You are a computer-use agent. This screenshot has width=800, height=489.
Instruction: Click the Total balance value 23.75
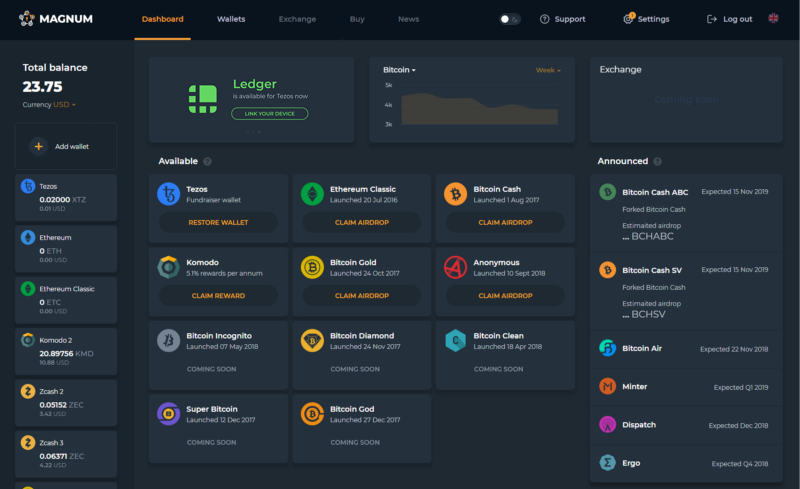pos(42,87)
